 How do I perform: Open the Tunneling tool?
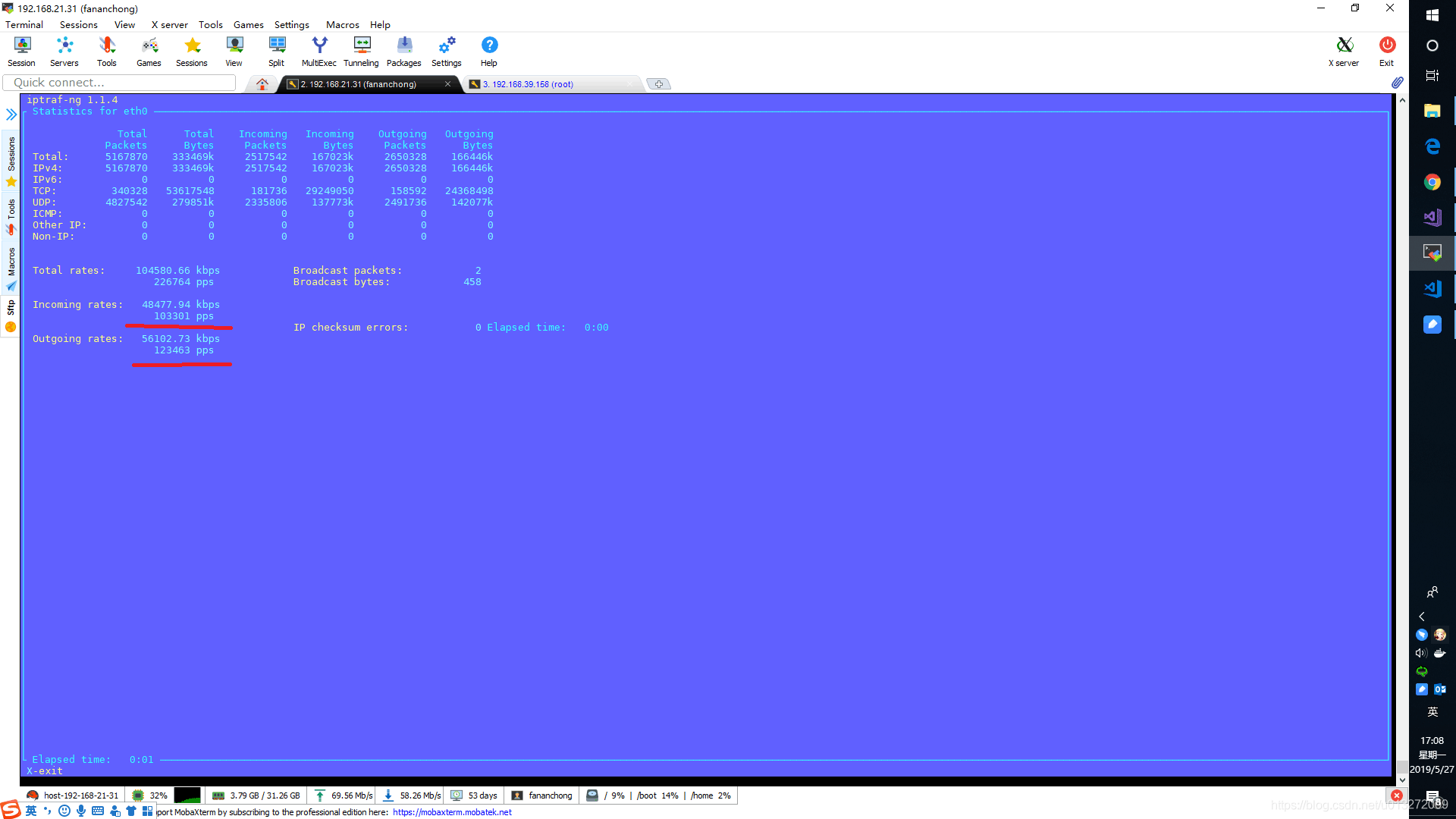point(362,52)
